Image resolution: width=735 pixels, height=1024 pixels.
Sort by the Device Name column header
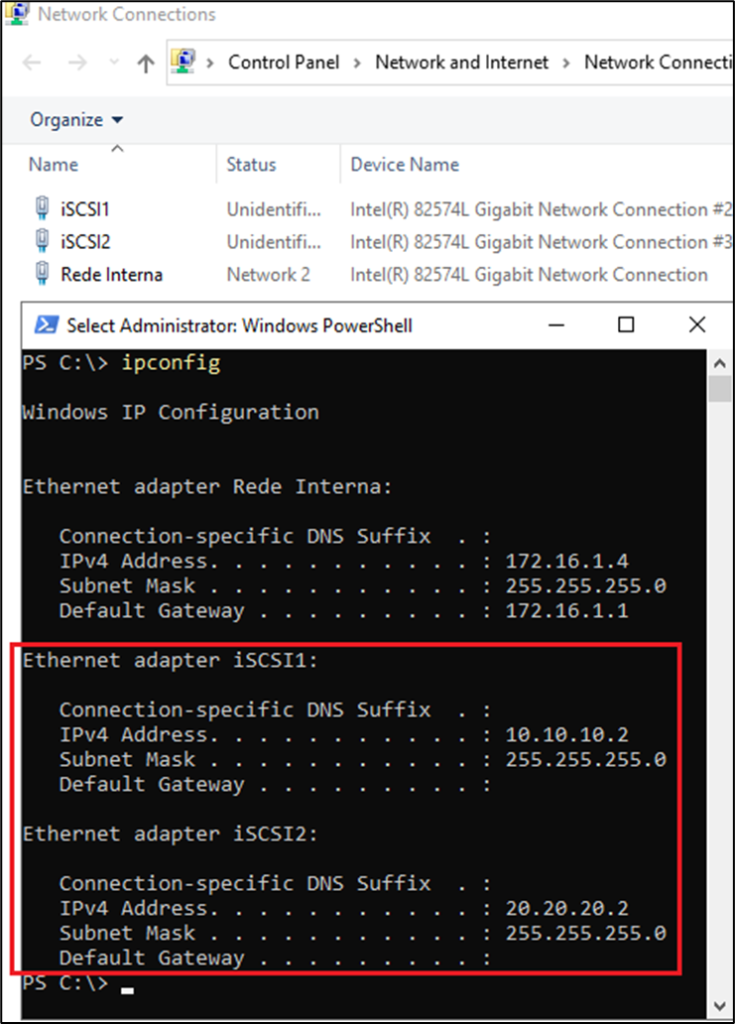(404, 165)
